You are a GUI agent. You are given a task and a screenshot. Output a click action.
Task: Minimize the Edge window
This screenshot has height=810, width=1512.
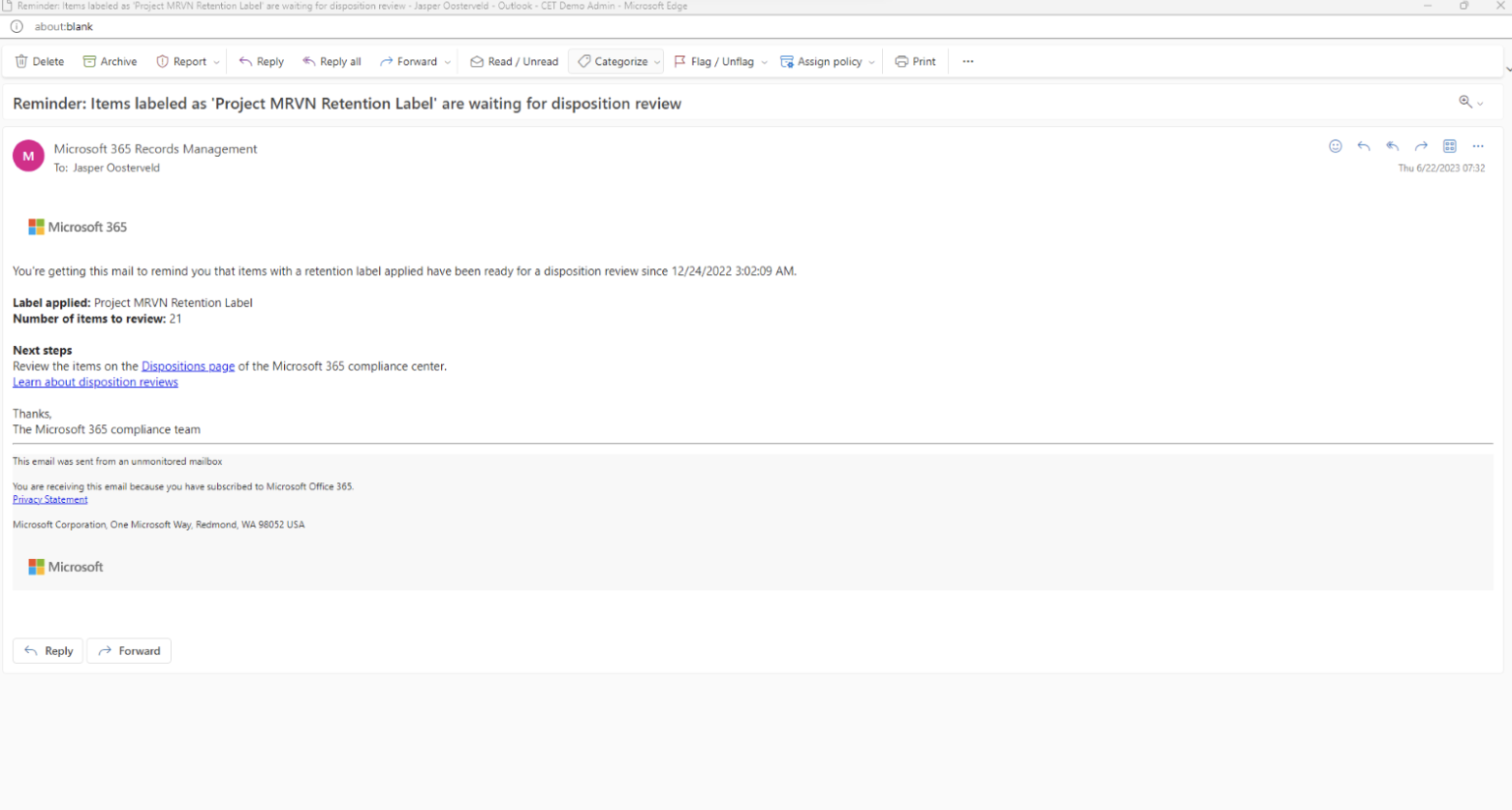pyautogui.click(x=1428, y=6)
